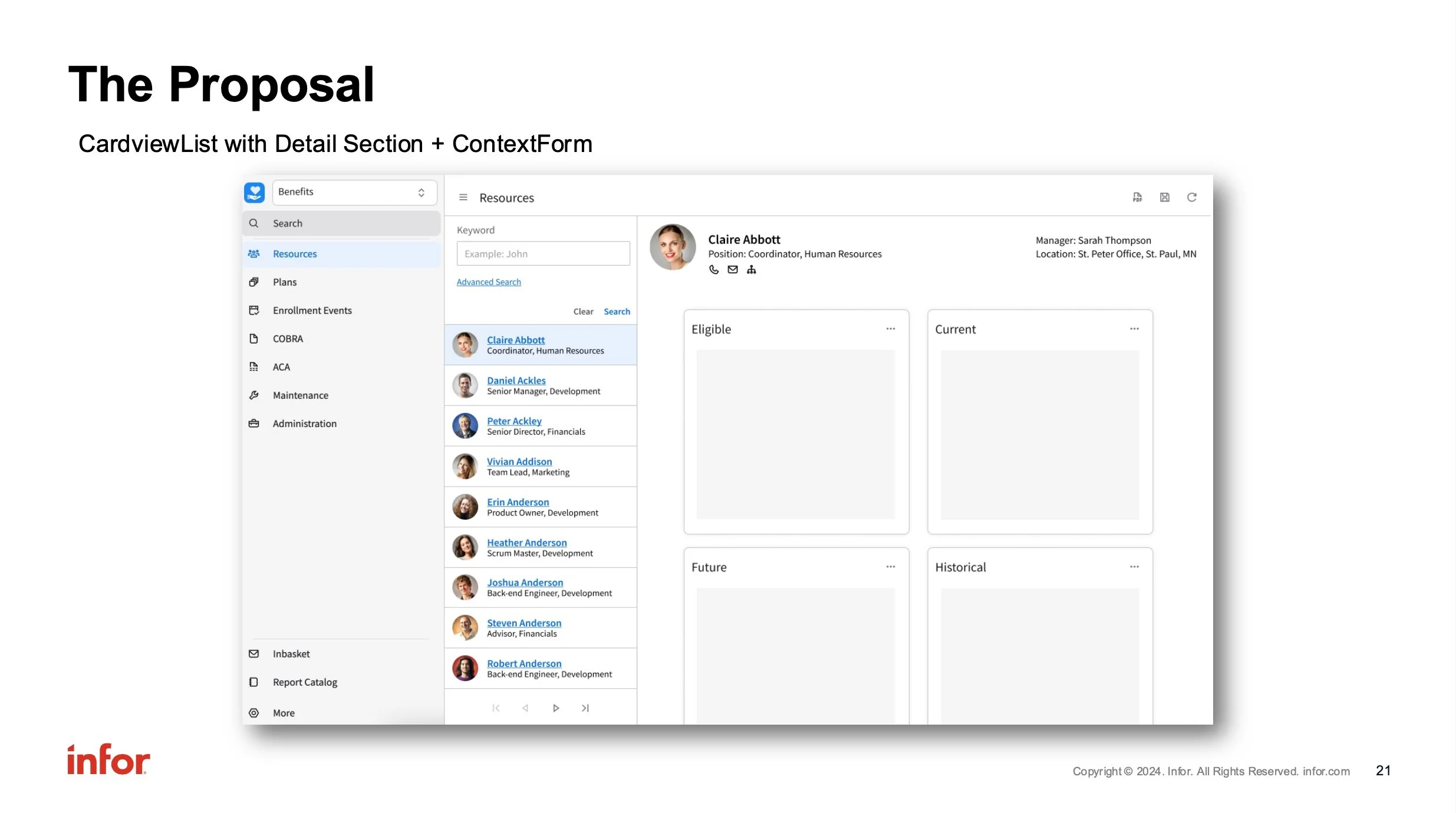Image resolution: width=1456 pixels, height=813 pixels.
Task: Click the refresh icon in header
Action: tap(1191, 197)
